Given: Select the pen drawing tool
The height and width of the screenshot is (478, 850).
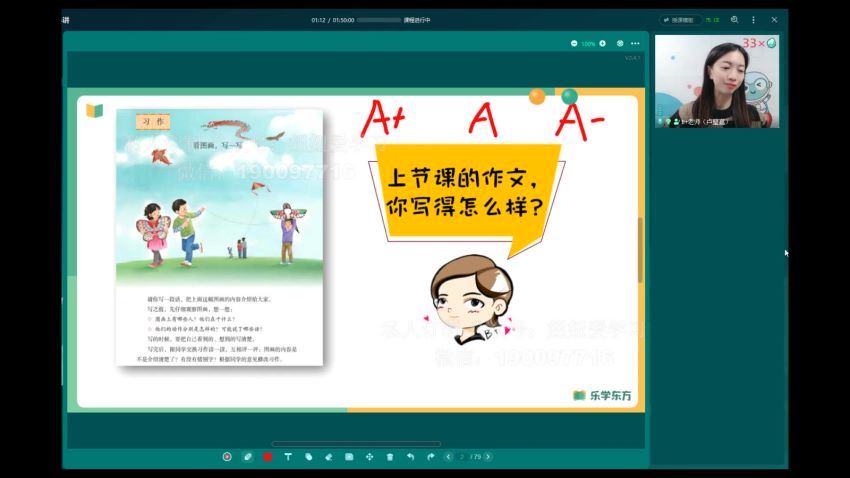Looking at the screenshot, I should click(x=247, y=457).
